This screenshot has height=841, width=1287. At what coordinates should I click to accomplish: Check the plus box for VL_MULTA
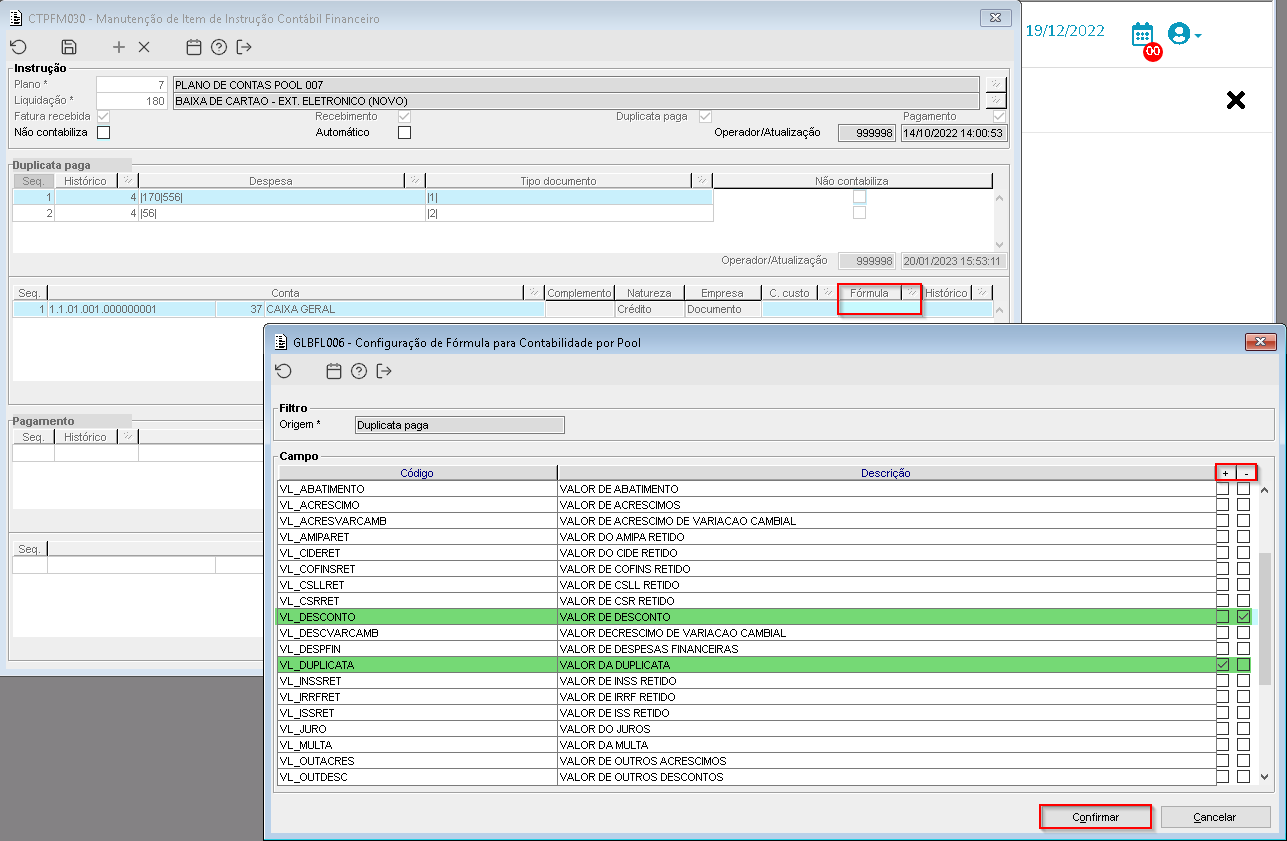coord(1223,745)
